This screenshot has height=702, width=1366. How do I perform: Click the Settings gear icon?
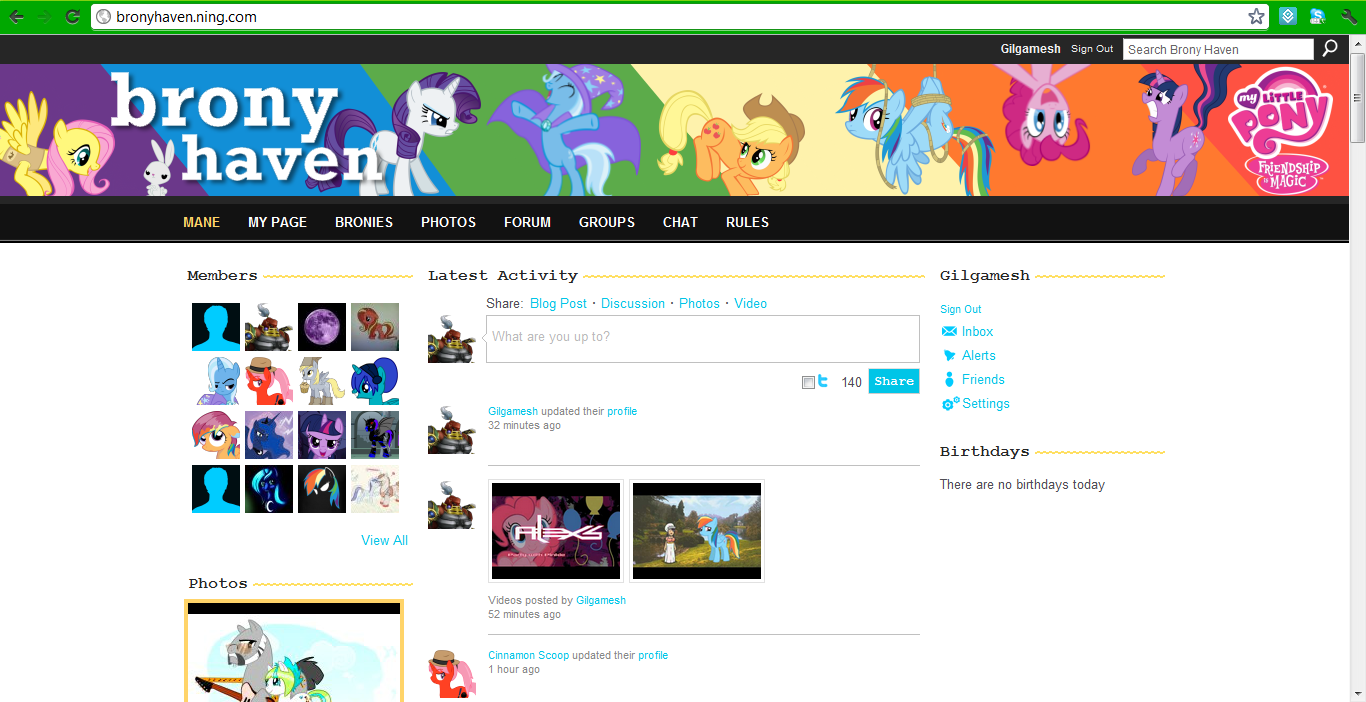[950, 403]
